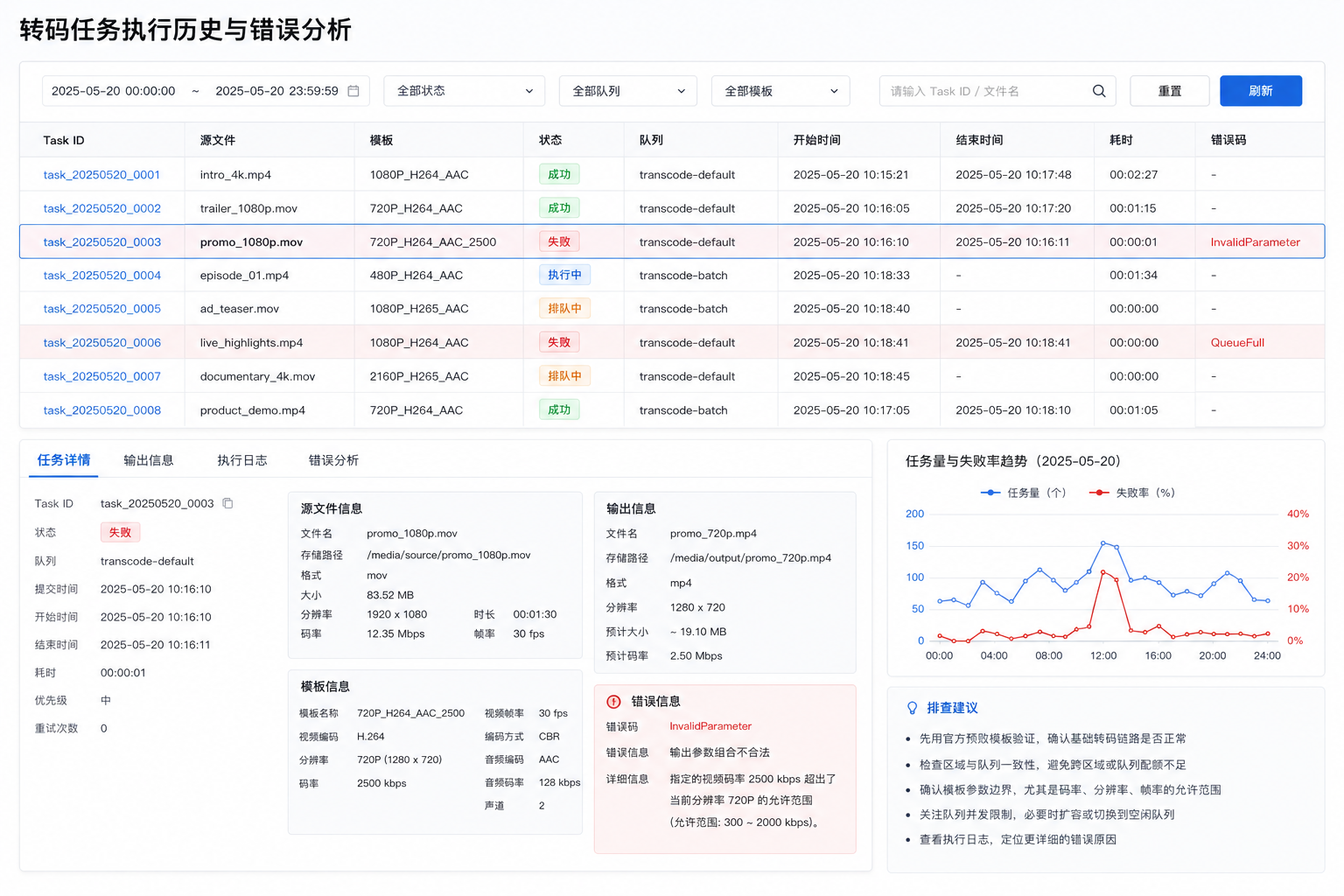Click 成功 status badge for intro_4k.mp4
The height and width of the screenshot is (896, 1344).
(559, 175)
